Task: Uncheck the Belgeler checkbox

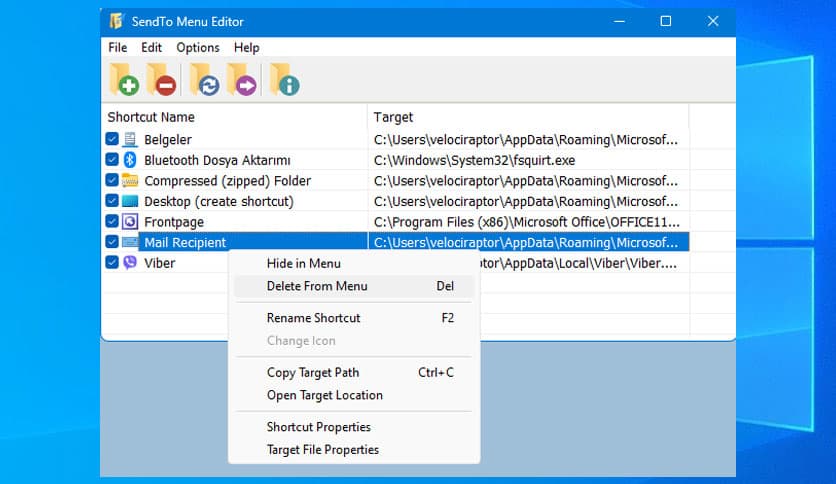Action: (112, 139)
